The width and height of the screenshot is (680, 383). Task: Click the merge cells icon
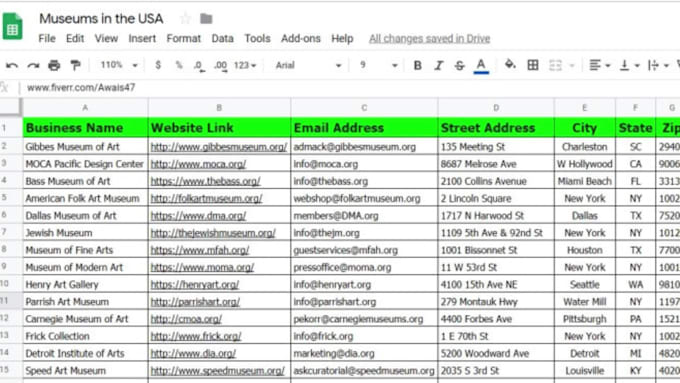pos(555,65)
